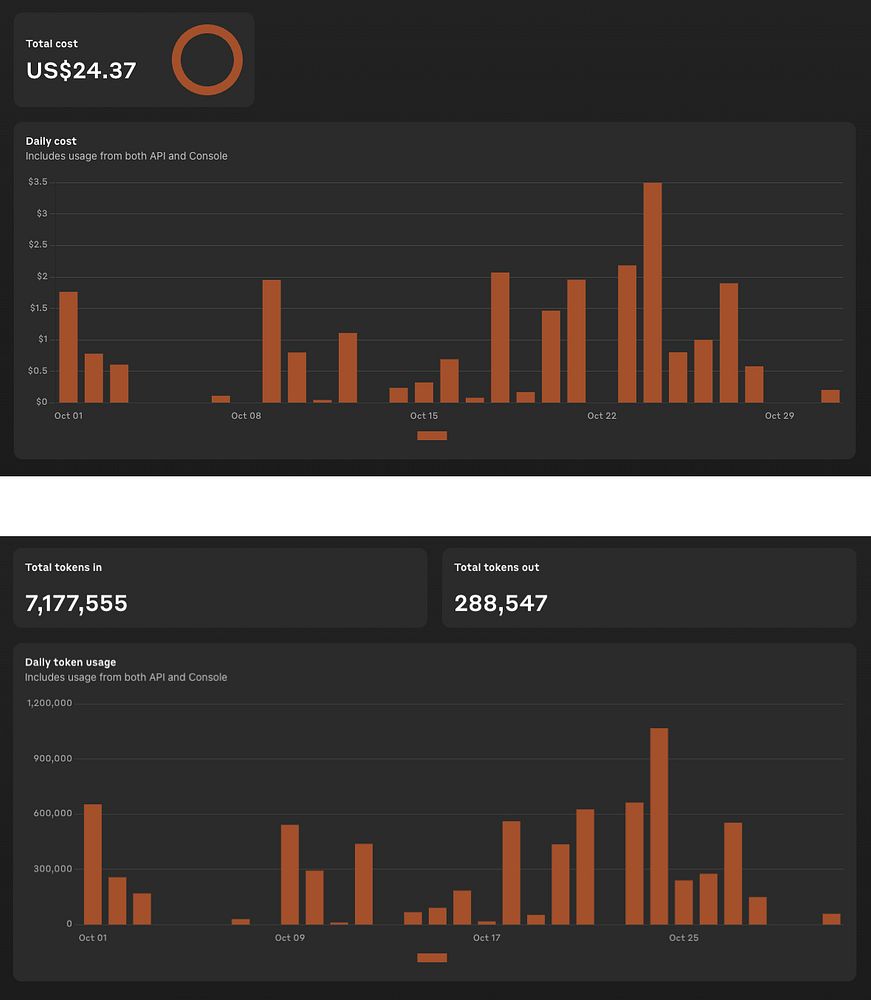Click the last bar in Daily cost chart
Screen dimensions: 871x1000
click(x=830, y=396)
